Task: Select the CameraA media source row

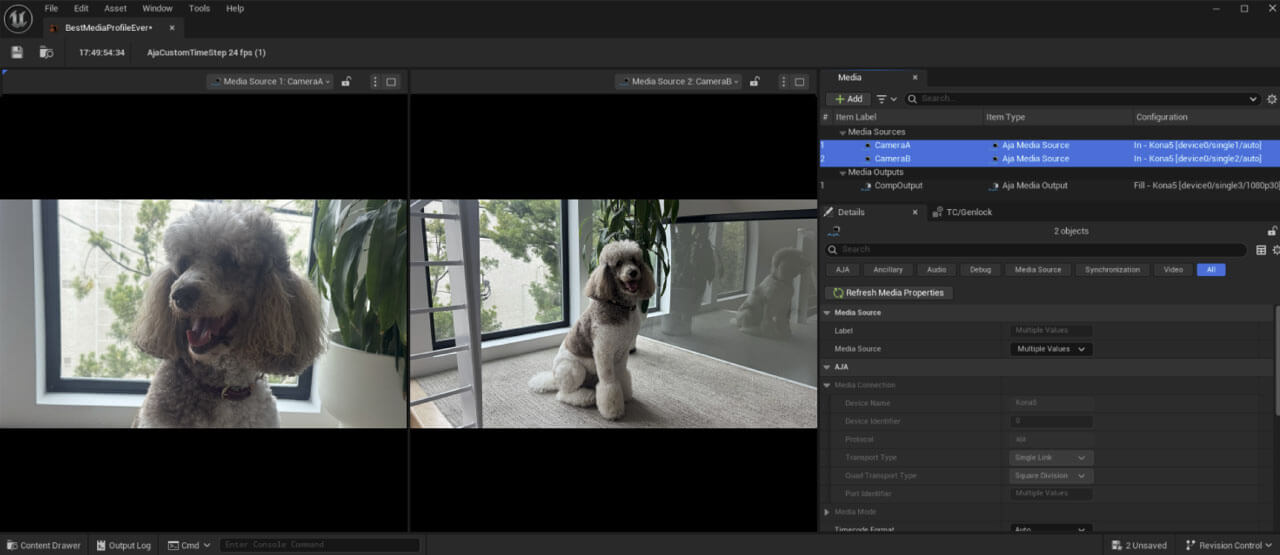Action: [x=1049, y=145]
